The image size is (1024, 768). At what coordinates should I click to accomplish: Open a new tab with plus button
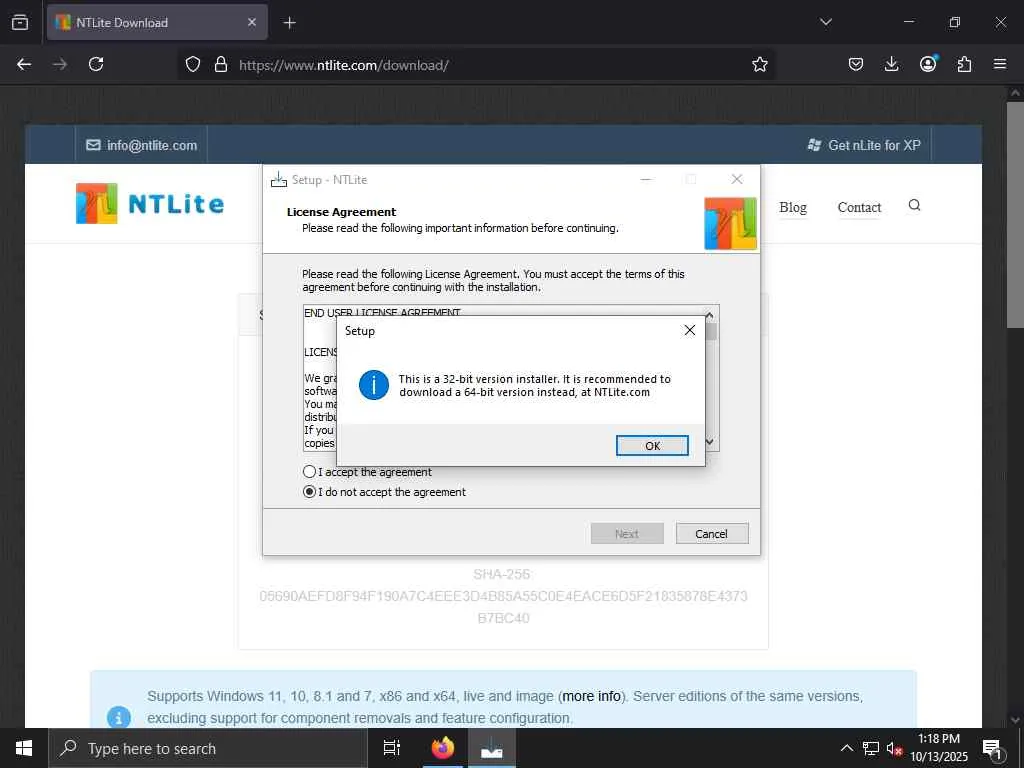pyautogui.click(x=289, y=23)
